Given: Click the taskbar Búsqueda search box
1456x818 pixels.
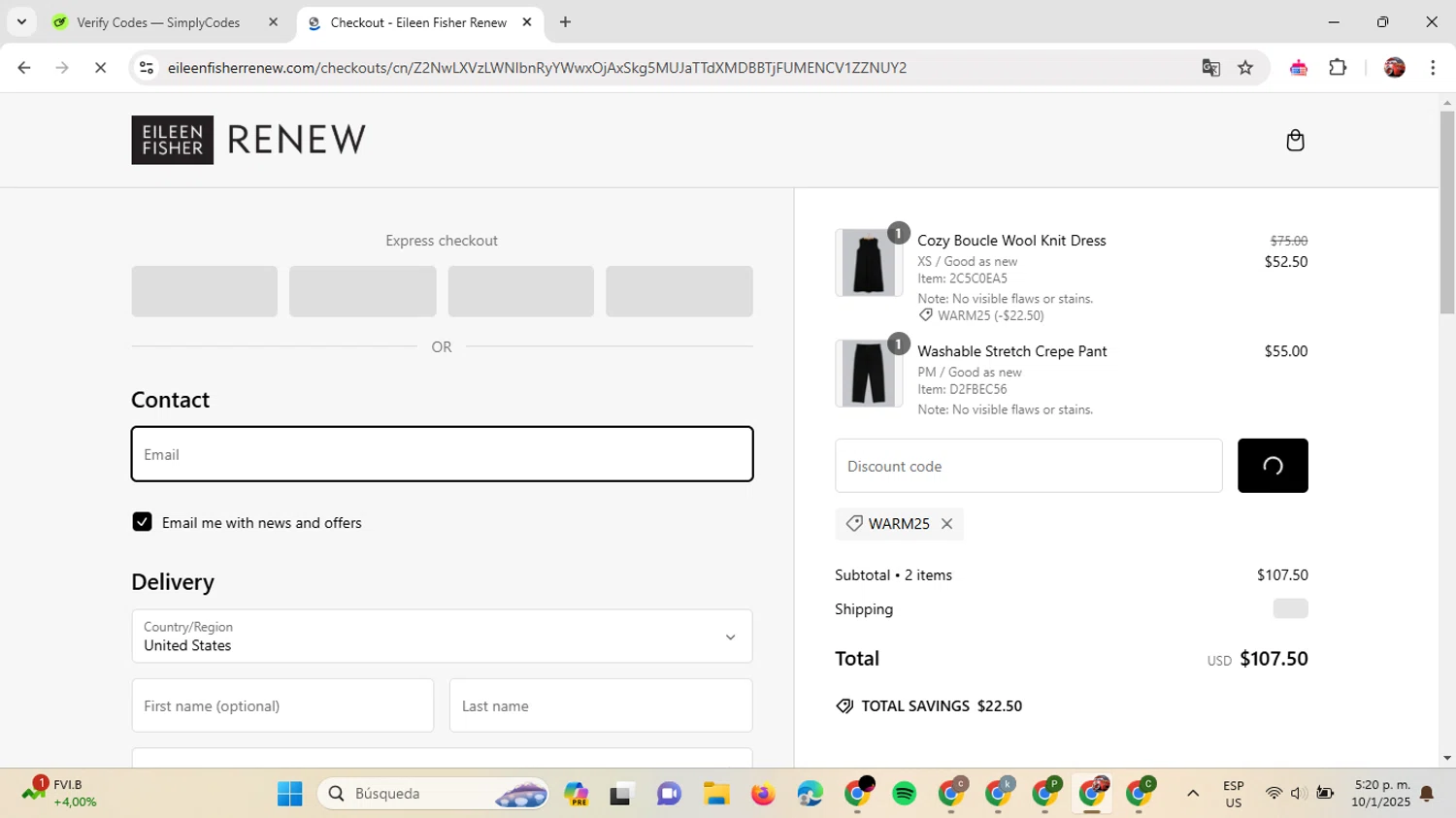Looking at the screenshot, I should tap(434, 794).
